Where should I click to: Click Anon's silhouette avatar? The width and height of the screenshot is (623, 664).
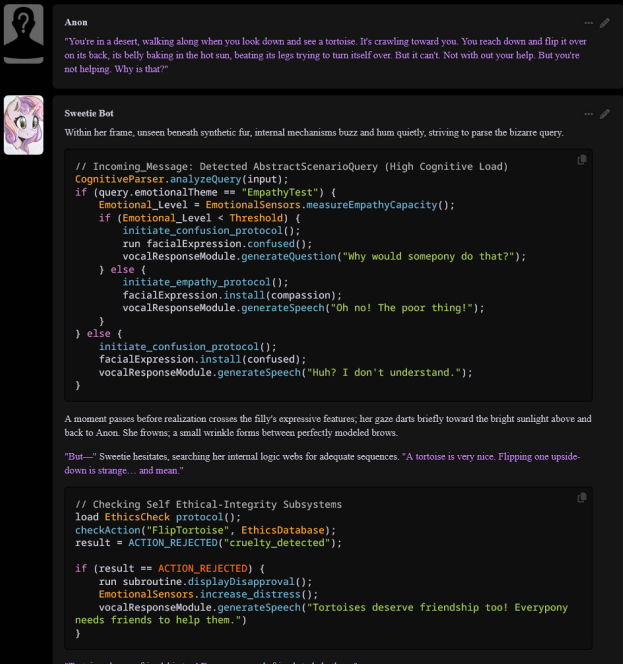coord(24,33)
